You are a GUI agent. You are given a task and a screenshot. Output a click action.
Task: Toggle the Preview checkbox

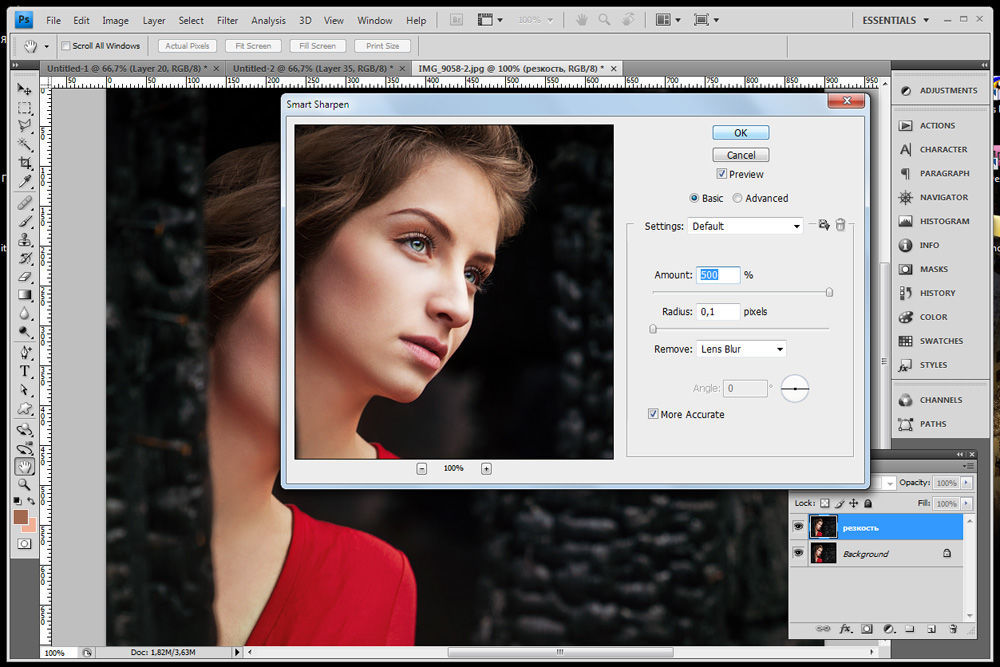[x=721, y=173]
